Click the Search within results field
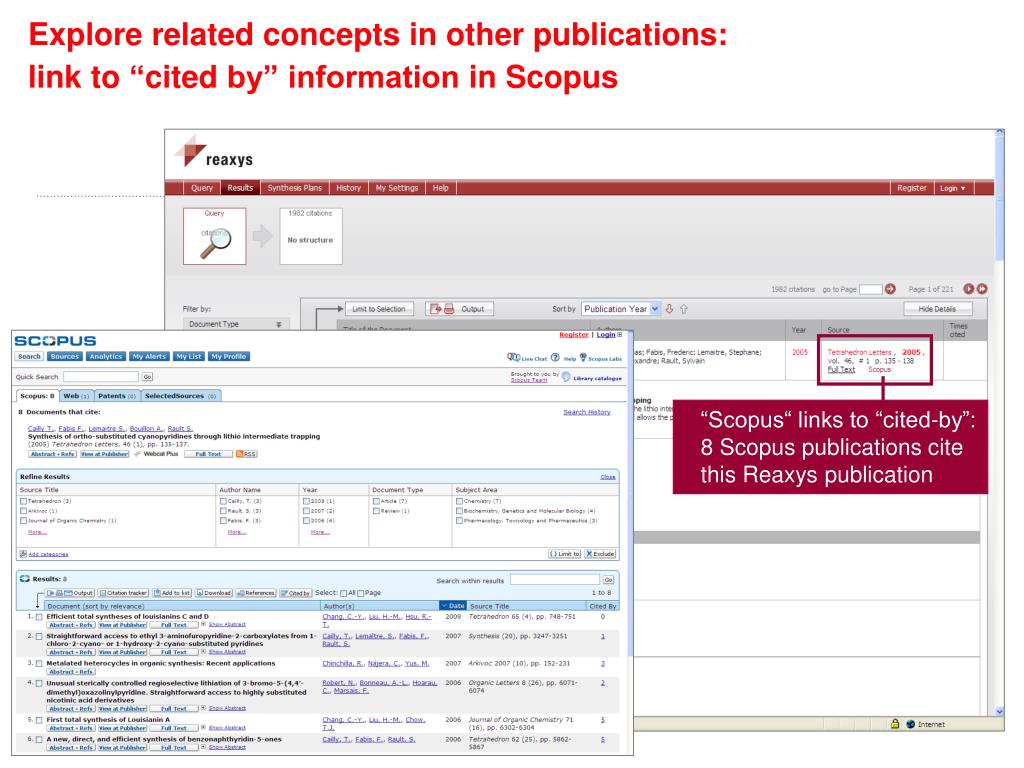 (x=554, y=580)
